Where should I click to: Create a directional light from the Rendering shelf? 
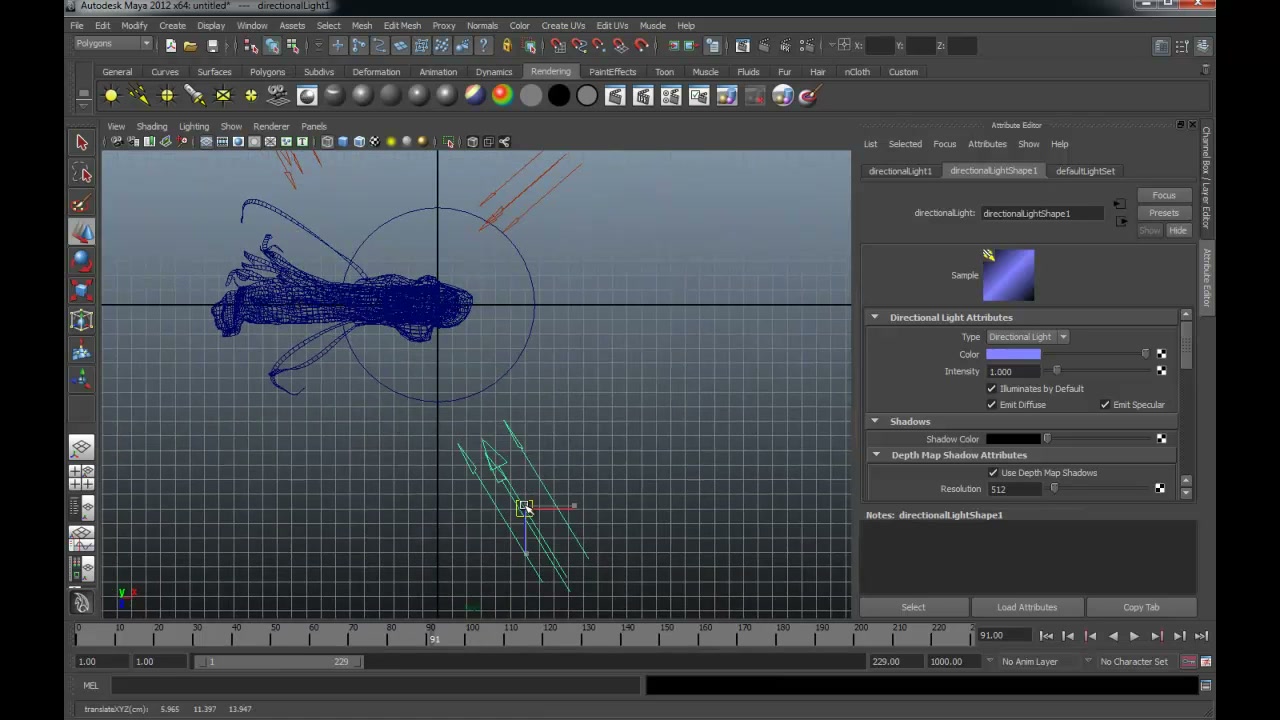click(x=139, y=96)
